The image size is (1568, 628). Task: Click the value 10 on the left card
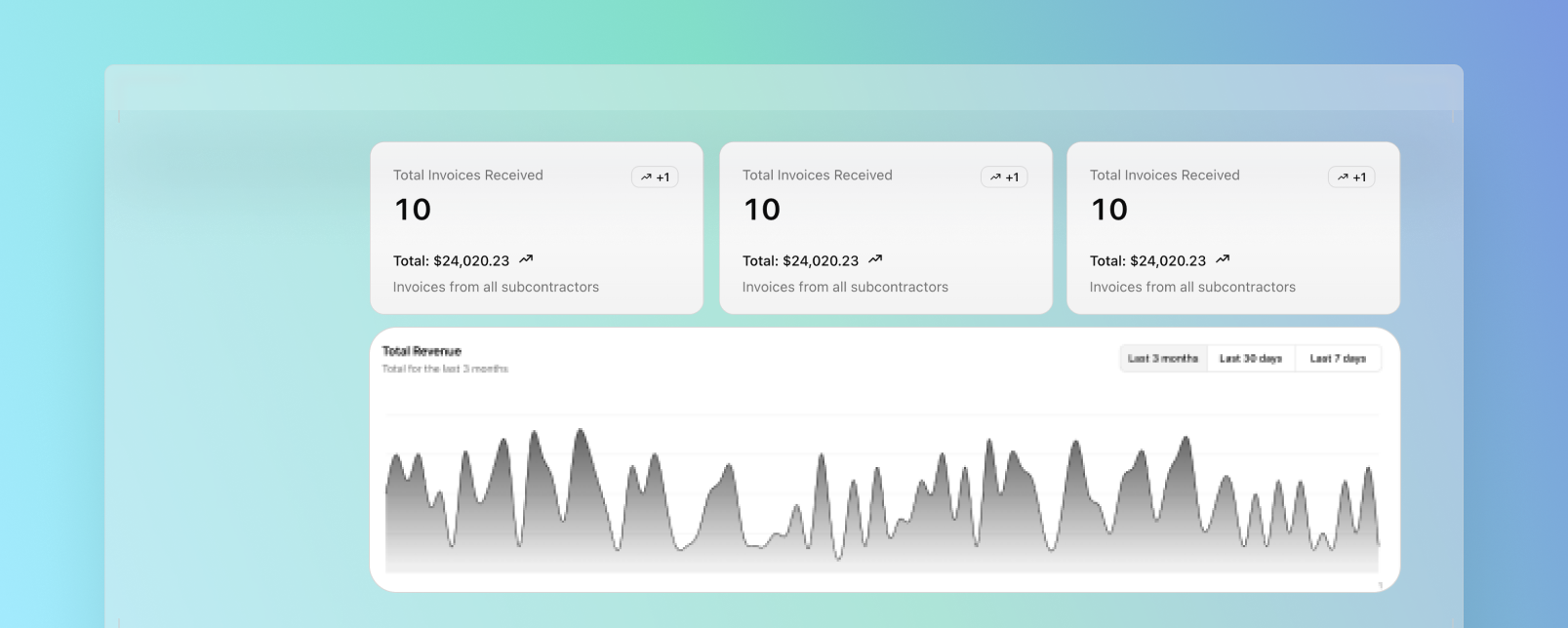pos(413,210)
